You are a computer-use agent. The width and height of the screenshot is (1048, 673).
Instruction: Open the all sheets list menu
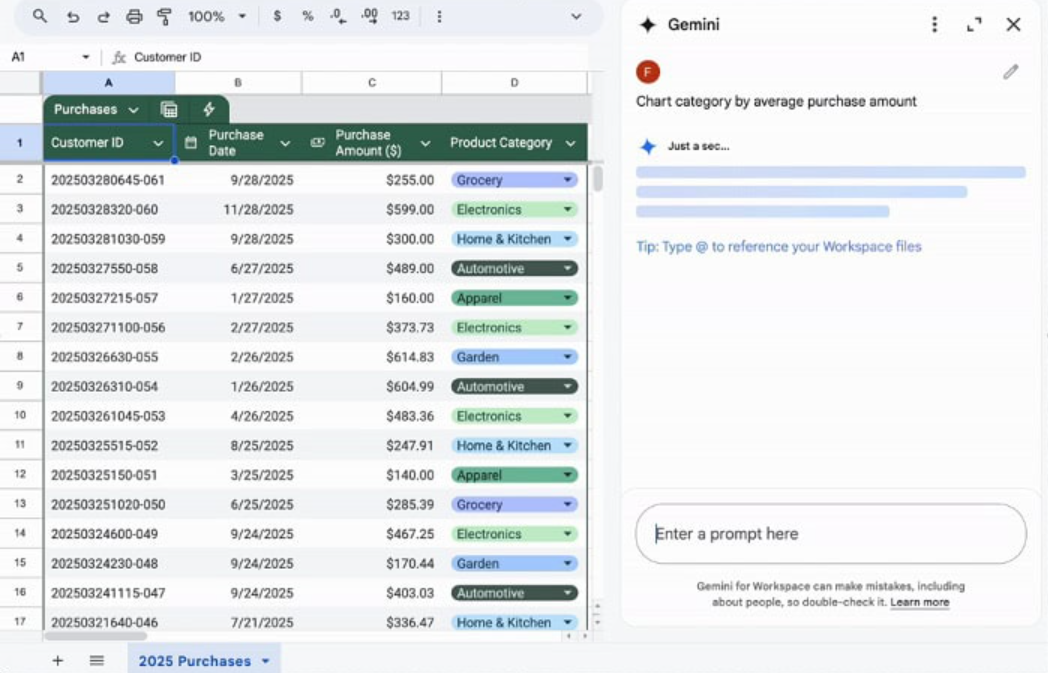coord(97,661)
